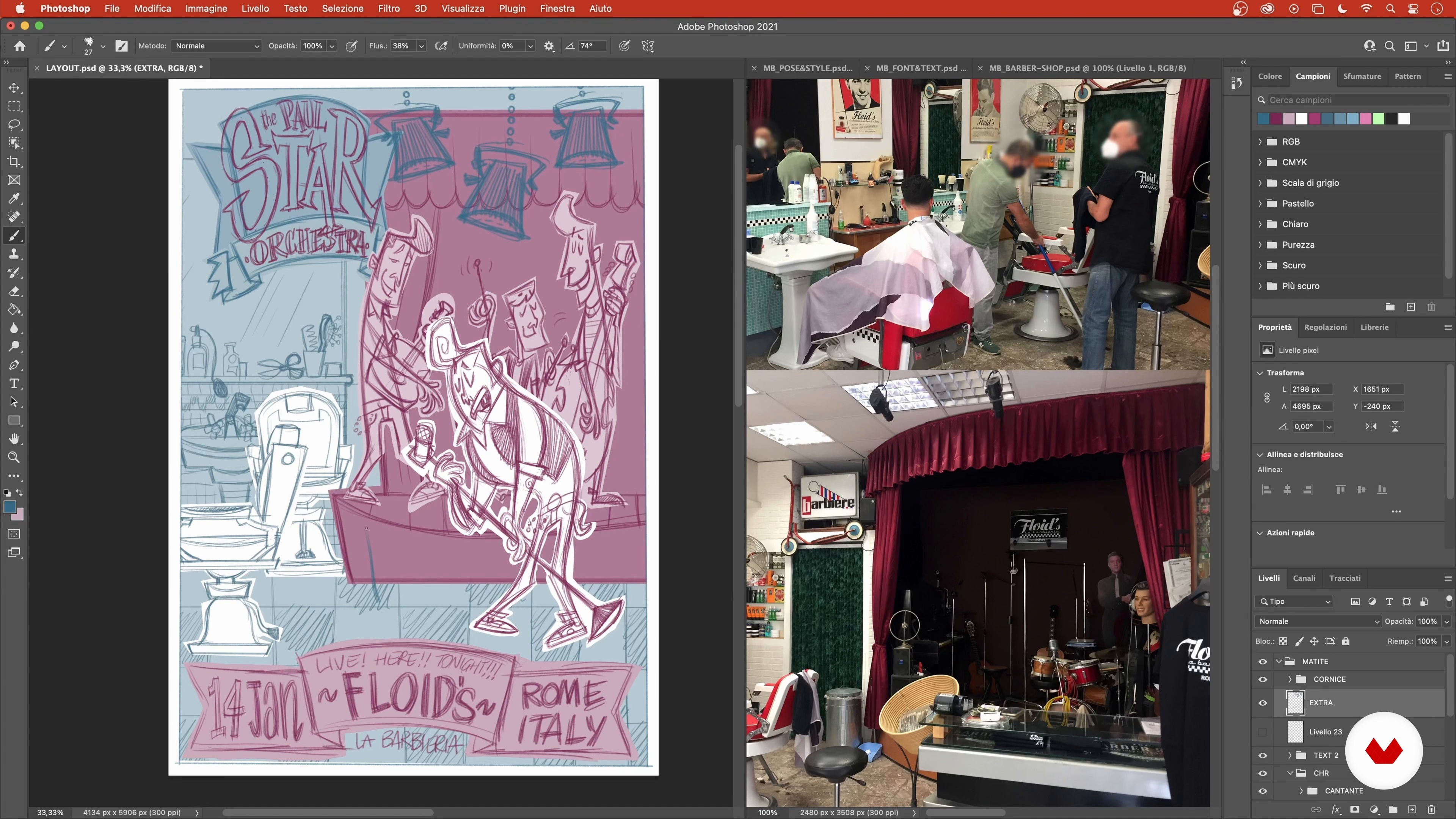This screenshot has height=819, width=1456.
Task: Switch to the Canali tab
Action: 1304,578
